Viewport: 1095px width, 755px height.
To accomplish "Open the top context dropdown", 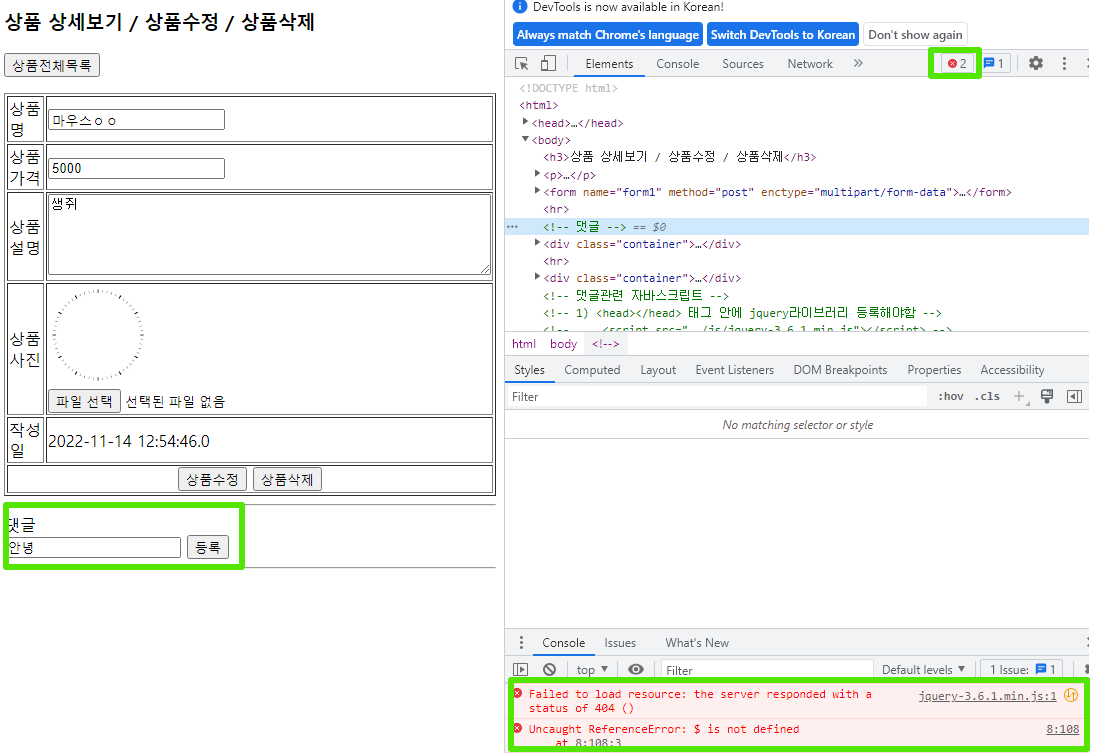I will tap(592, 670).
